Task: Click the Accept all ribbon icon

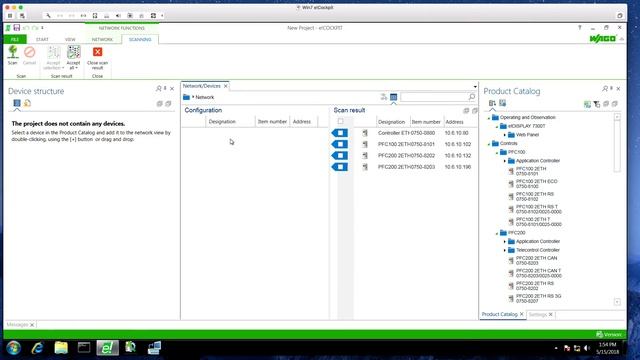Action: 73,52
